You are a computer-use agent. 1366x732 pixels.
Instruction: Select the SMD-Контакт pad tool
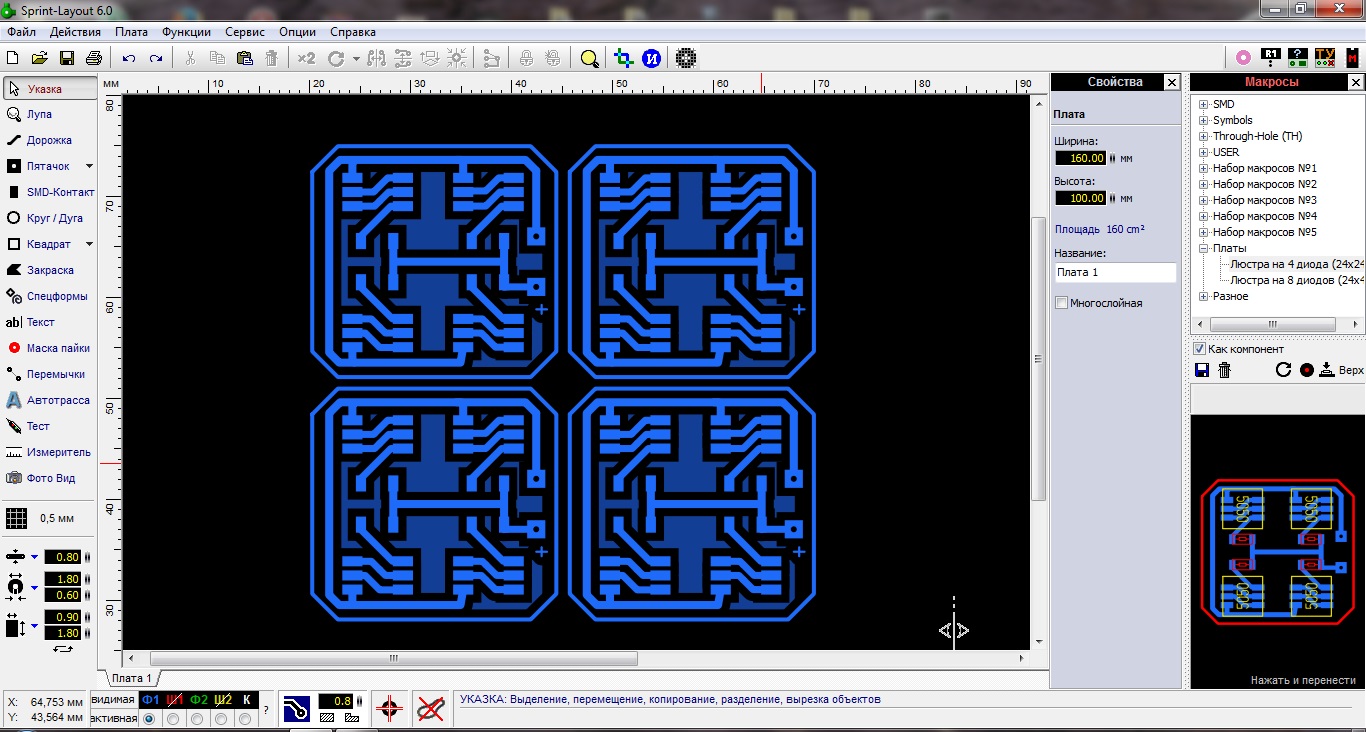click(58, 192)
